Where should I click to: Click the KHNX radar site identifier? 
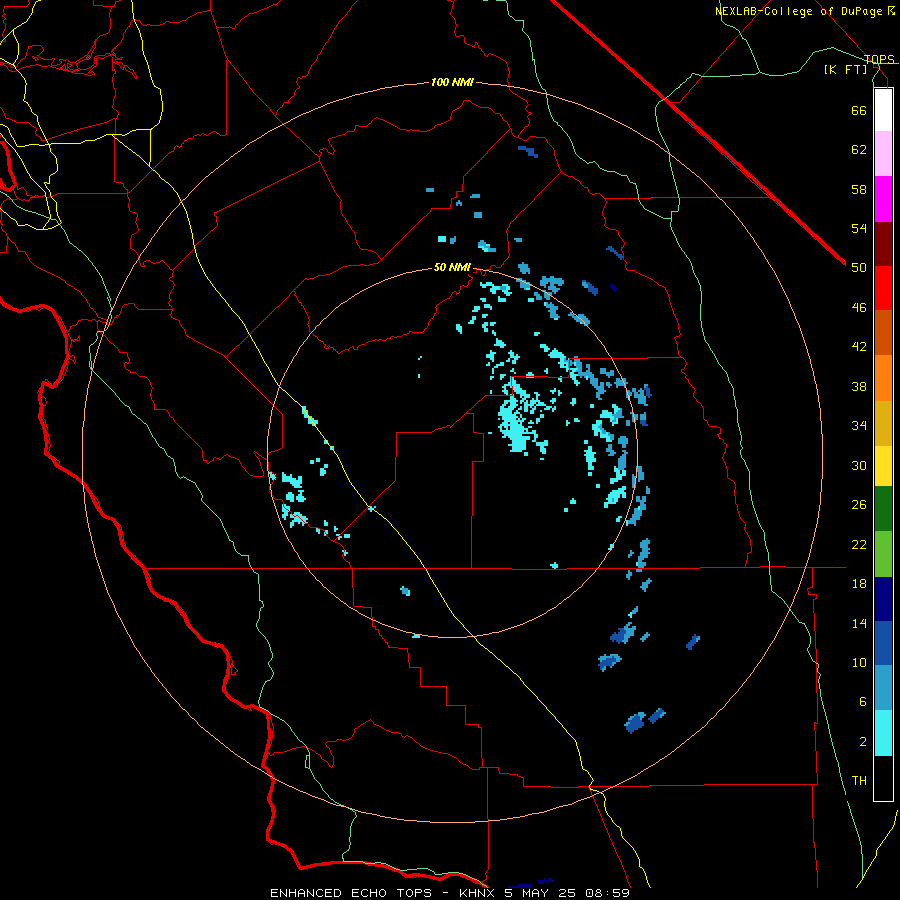(x=479, y=893)
